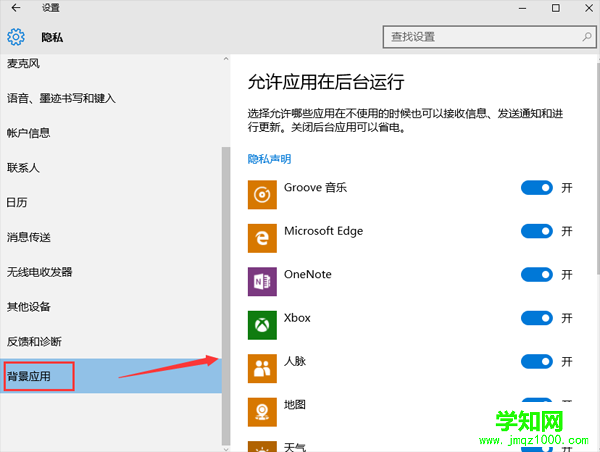Screen dimensions: 600x452
Task: Go back using the back arrow
Action: tap(16, 8)
